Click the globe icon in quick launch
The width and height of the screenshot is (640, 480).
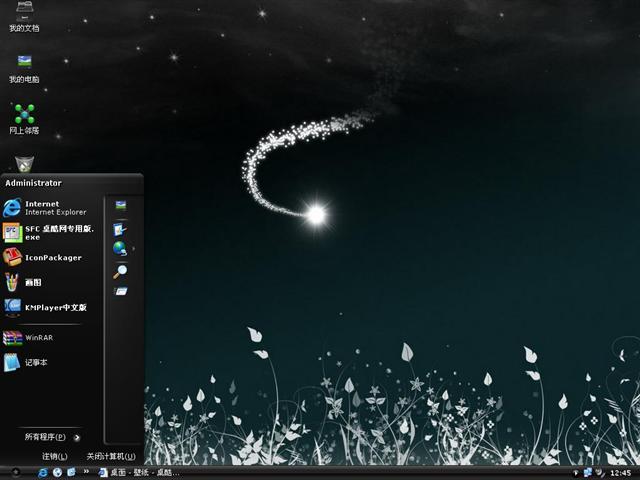coord(58,472)
